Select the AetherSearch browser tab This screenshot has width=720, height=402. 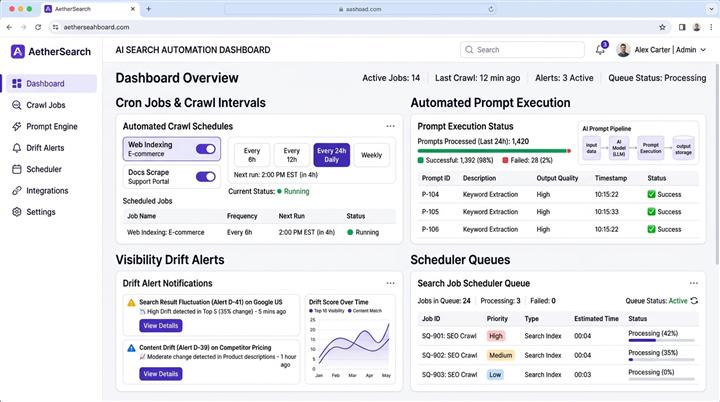[89, 9]
